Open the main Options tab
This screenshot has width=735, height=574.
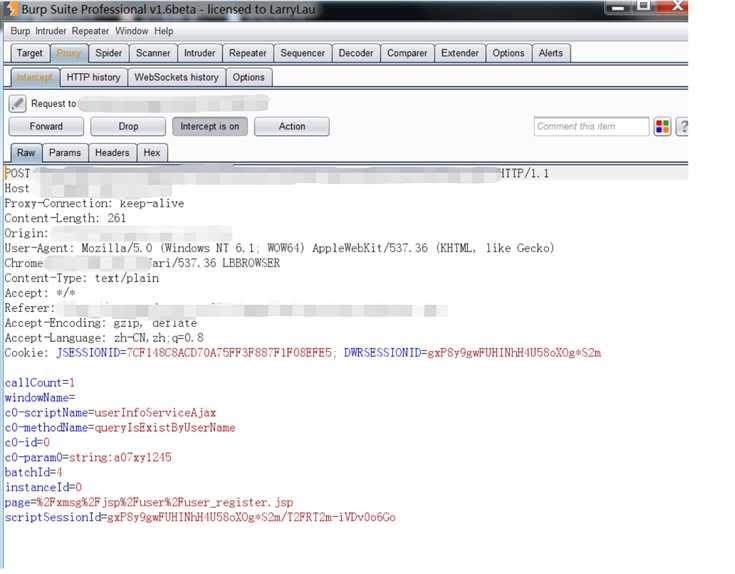[x=508, y=53]
